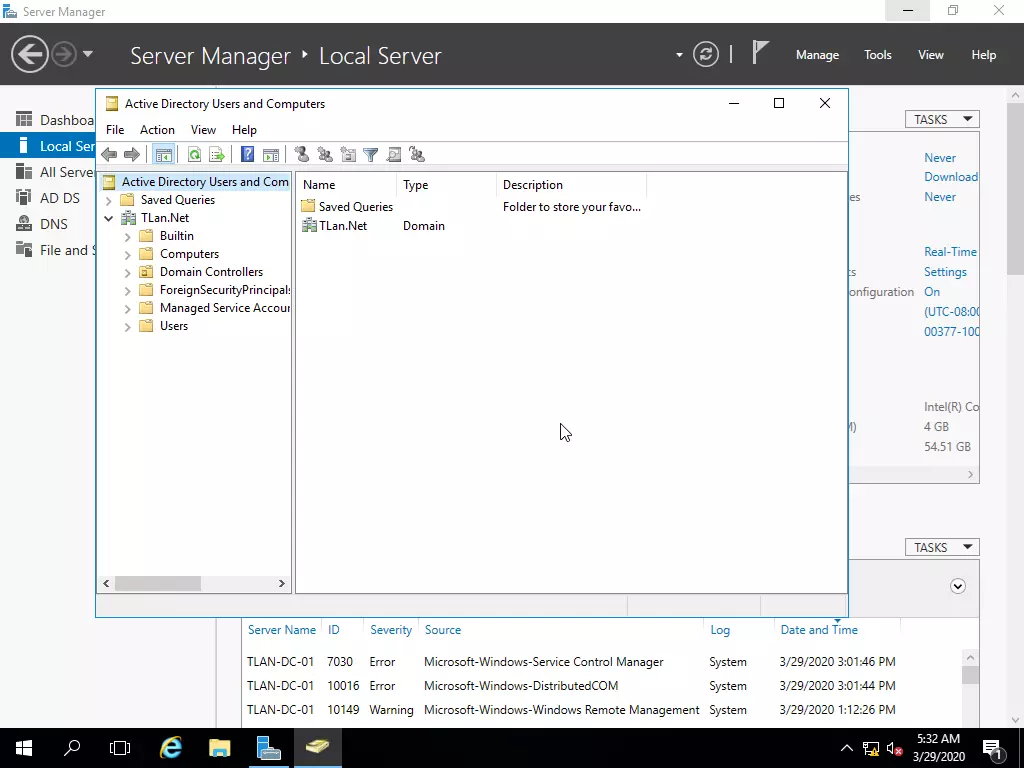The height and width of the screenshot is (768, 1024).
Task: Click the circular expand chevron in the Events section
Action: 957,586
